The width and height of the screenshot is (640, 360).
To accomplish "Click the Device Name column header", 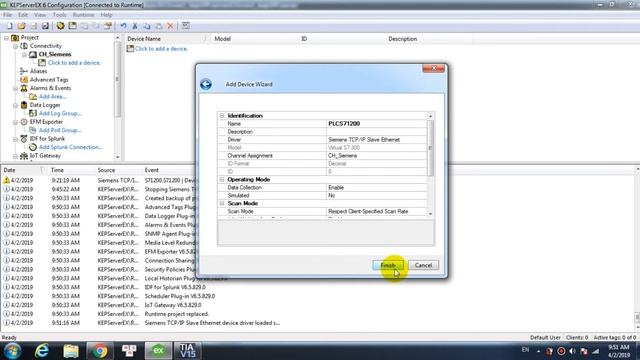I will pyautogui.click(x=167, y=39).
